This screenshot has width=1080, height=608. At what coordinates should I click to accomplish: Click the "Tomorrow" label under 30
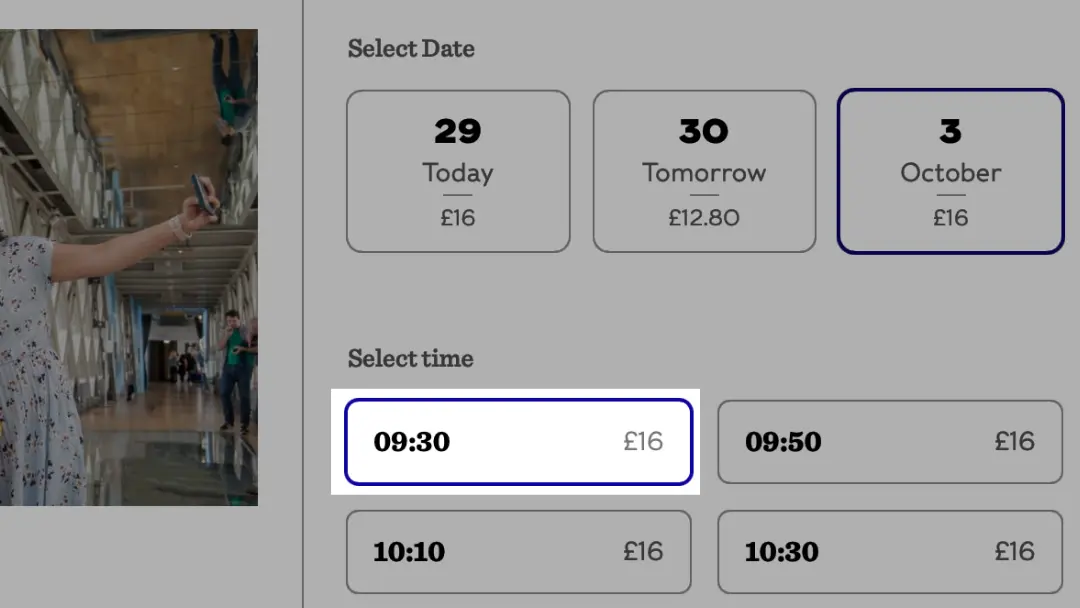click(x=704, y=172)
